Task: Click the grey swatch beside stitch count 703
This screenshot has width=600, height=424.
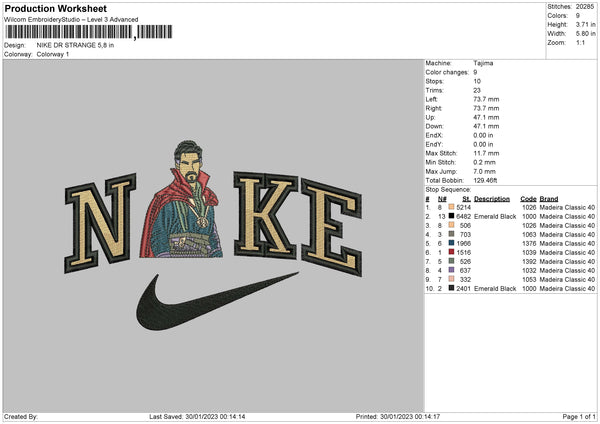Action: click(x=451, y=234)
